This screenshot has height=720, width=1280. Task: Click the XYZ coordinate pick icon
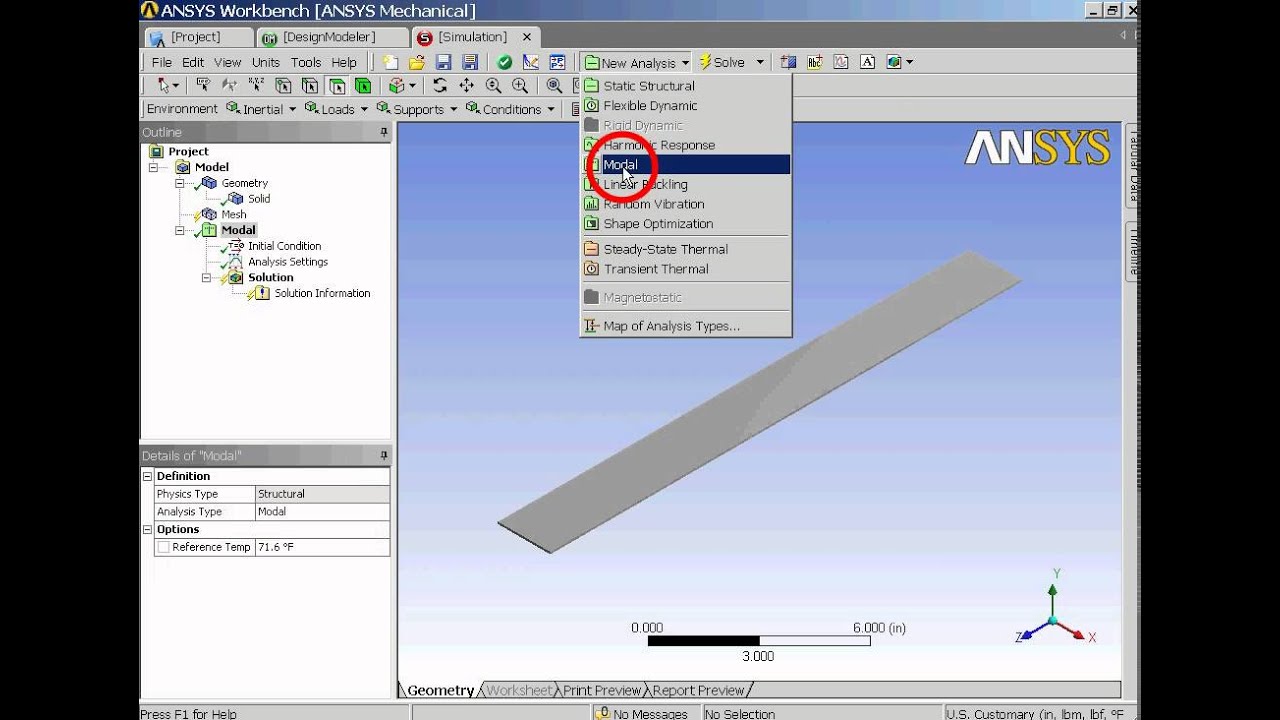pyautogui.click(x=256, y=86)
